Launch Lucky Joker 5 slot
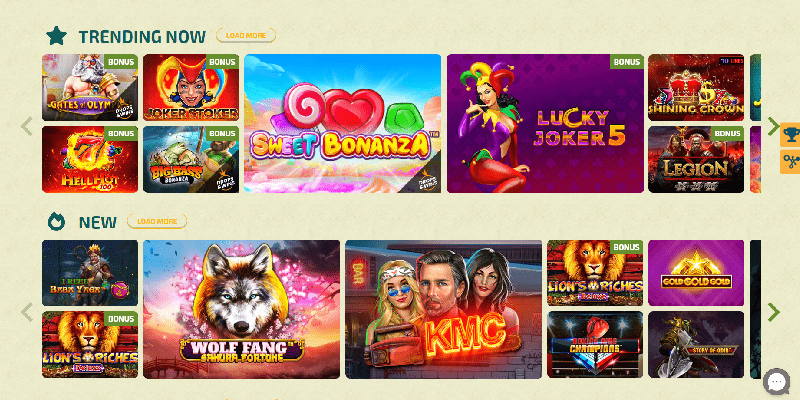 545,123
